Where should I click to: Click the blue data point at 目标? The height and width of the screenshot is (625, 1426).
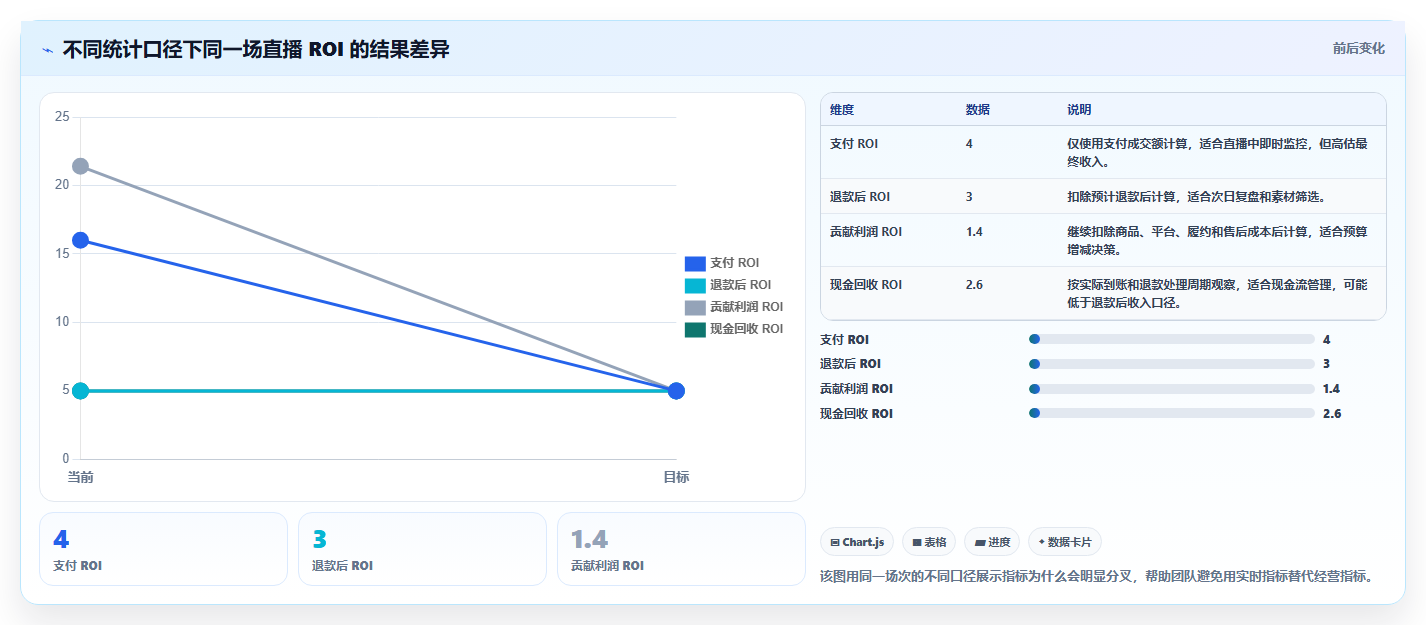tap(676, 390)
